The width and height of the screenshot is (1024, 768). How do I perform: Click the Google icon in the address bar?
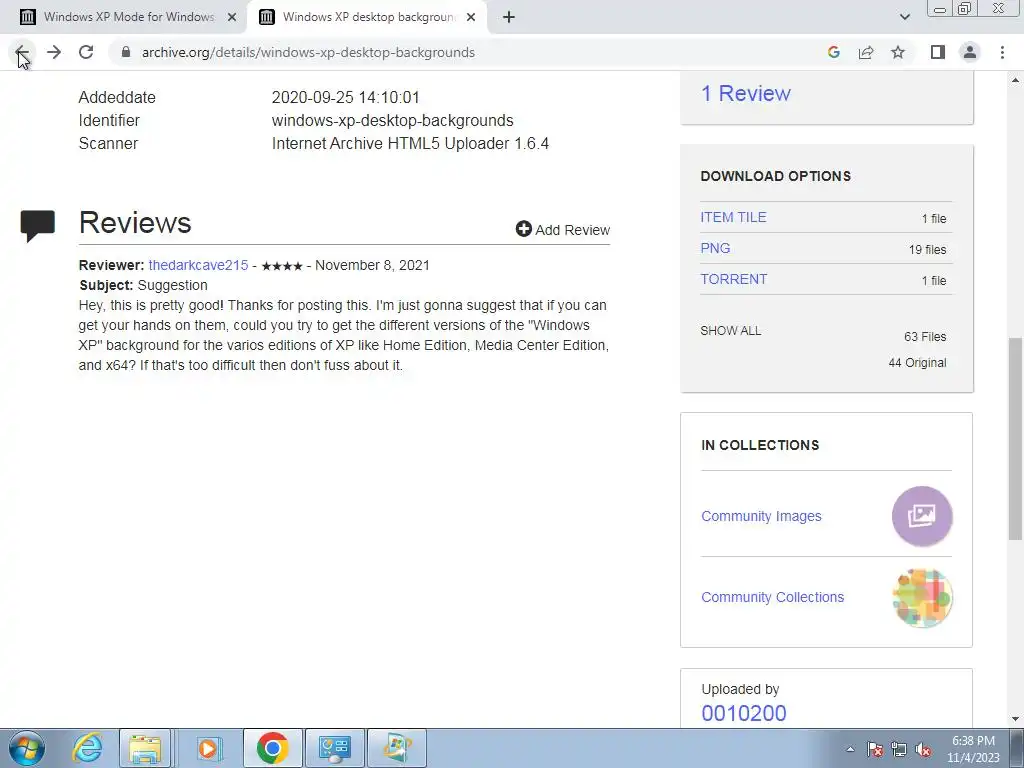pyautogui.click(x=833, y=52)
